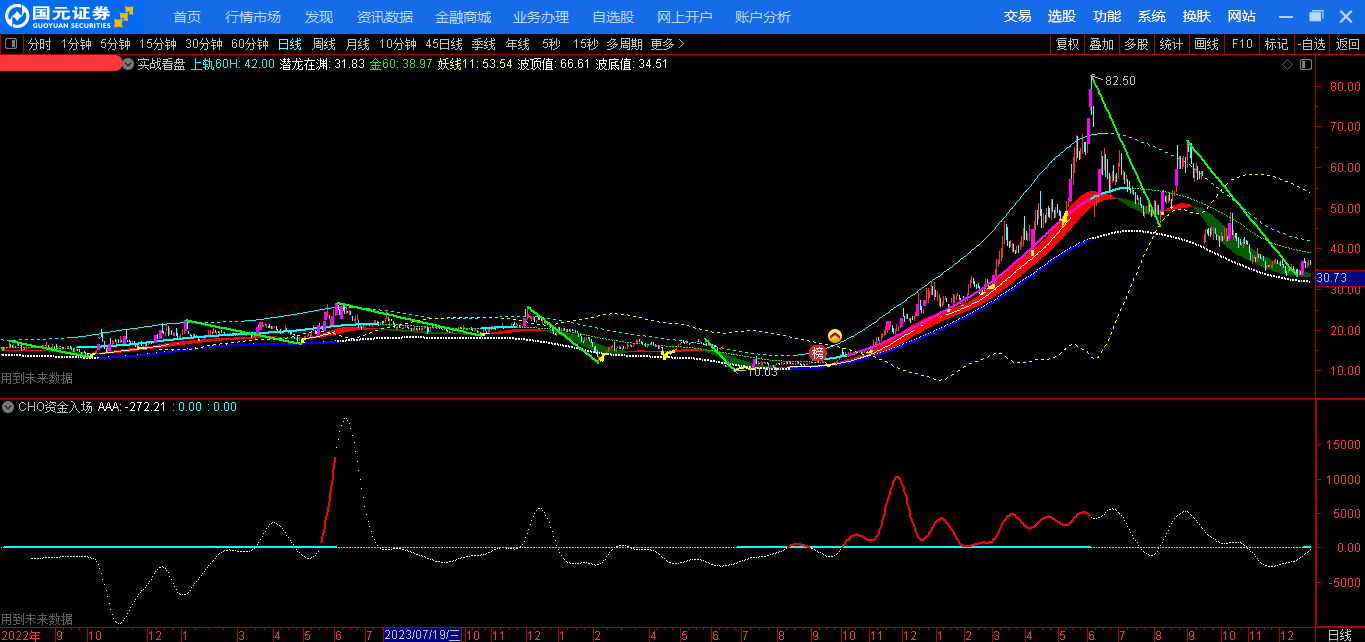Expand the CHO资金入场 indicator dropdown
The width and height of the screenshot is (1365, 642).
pyautogui.click(x=9, y=407)
